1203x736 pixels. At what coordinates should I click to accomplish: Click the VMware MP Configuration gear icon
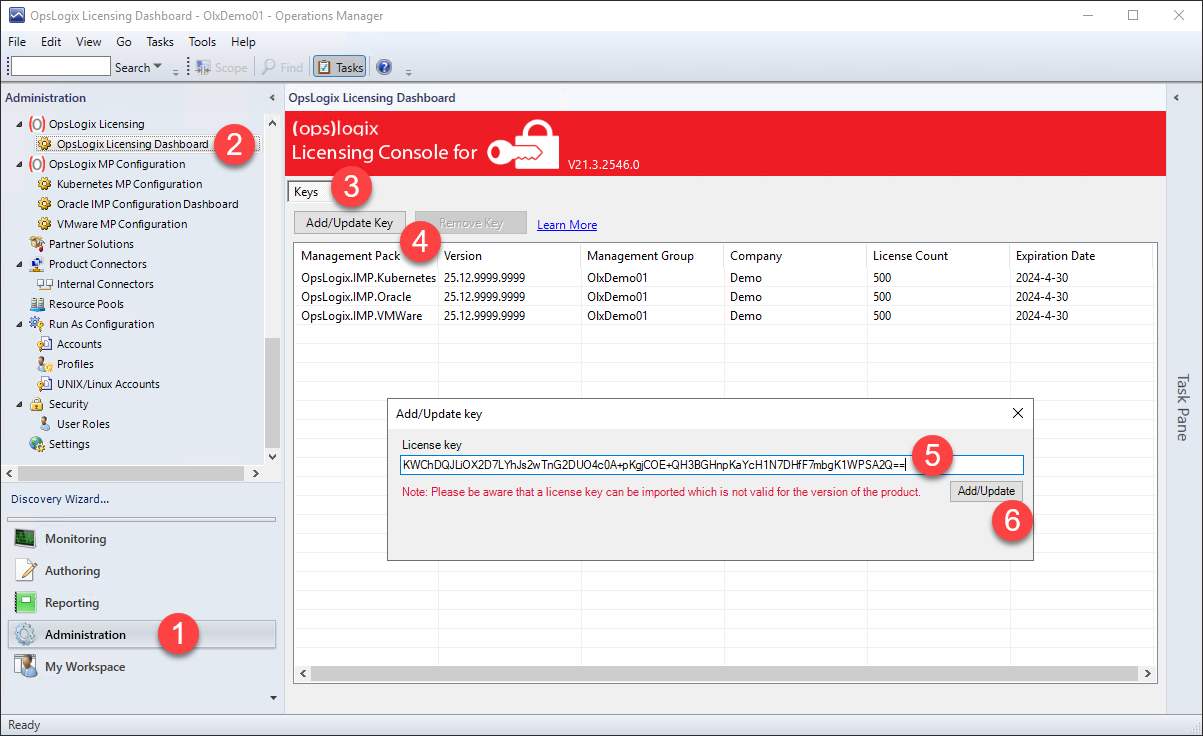44,224
